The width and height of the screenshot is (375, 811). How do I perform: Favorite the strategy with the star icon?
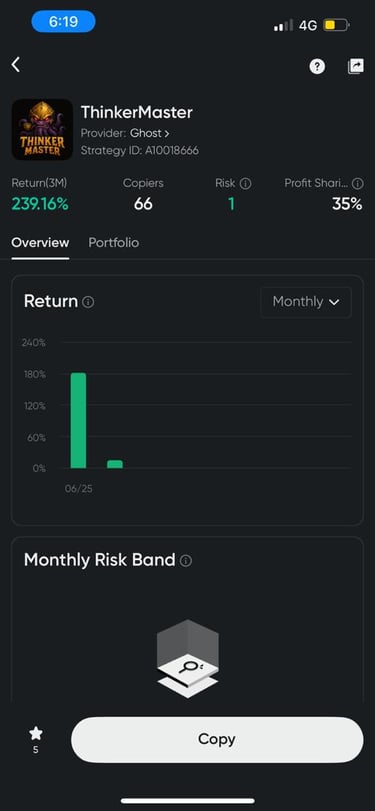pos(36,733)
